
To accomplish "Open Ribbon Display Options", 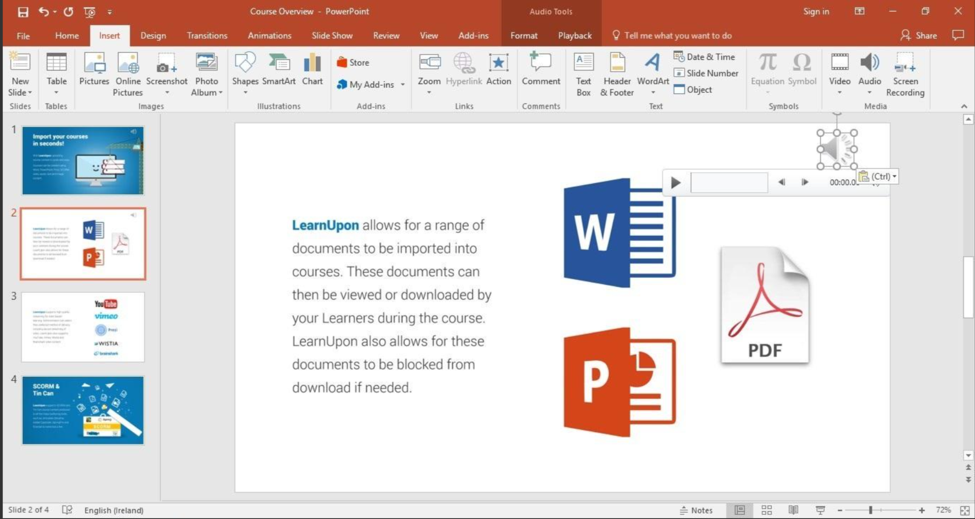I will 859,11.
